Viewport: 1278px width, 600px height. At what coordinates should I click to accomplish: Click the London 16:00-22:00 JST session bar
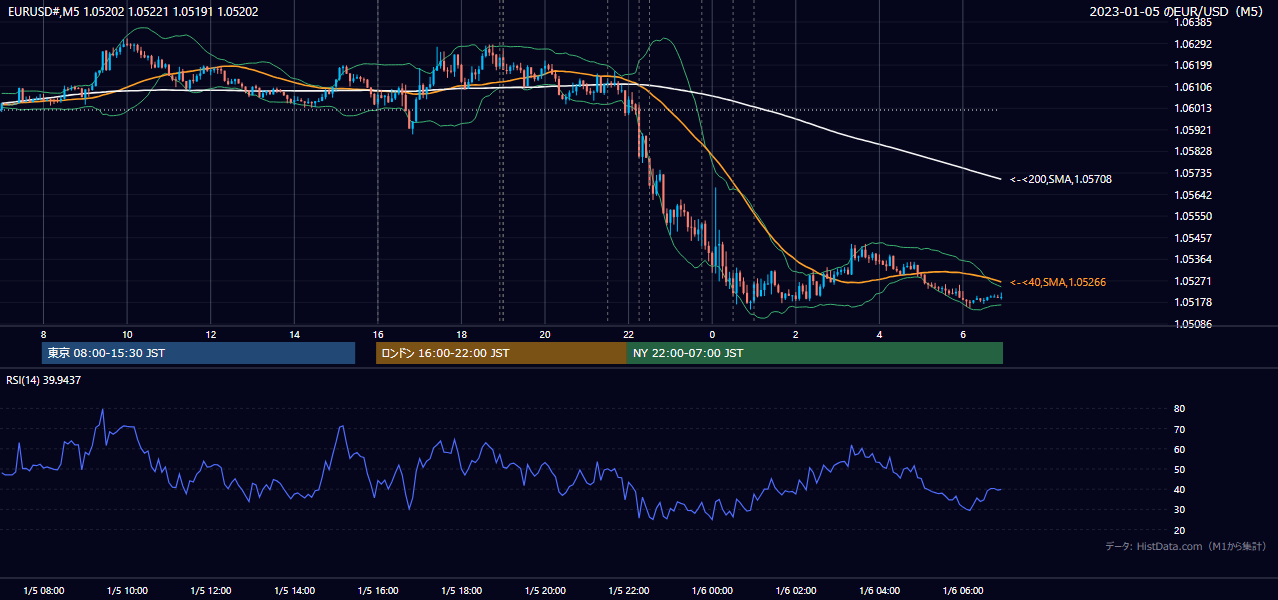(x=501, y=353)
